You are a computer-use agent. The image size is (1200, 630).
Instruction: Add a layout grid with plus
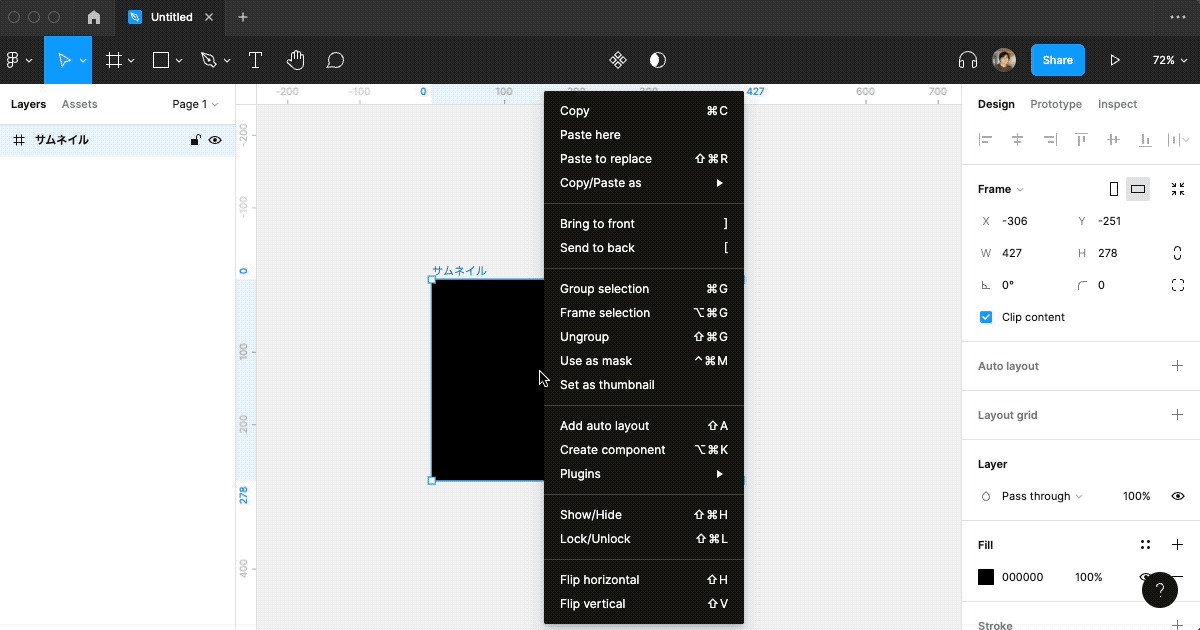tap(1178, 415)
